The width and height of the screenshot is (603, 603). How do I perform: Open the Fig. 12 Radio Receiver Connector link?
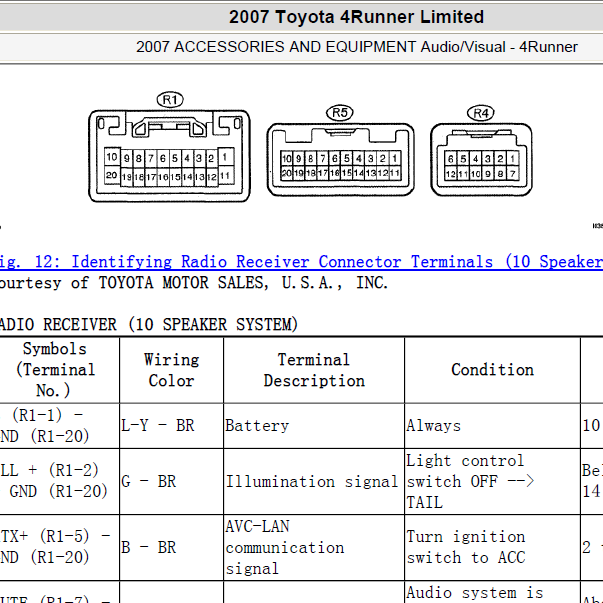pos(302,262)
